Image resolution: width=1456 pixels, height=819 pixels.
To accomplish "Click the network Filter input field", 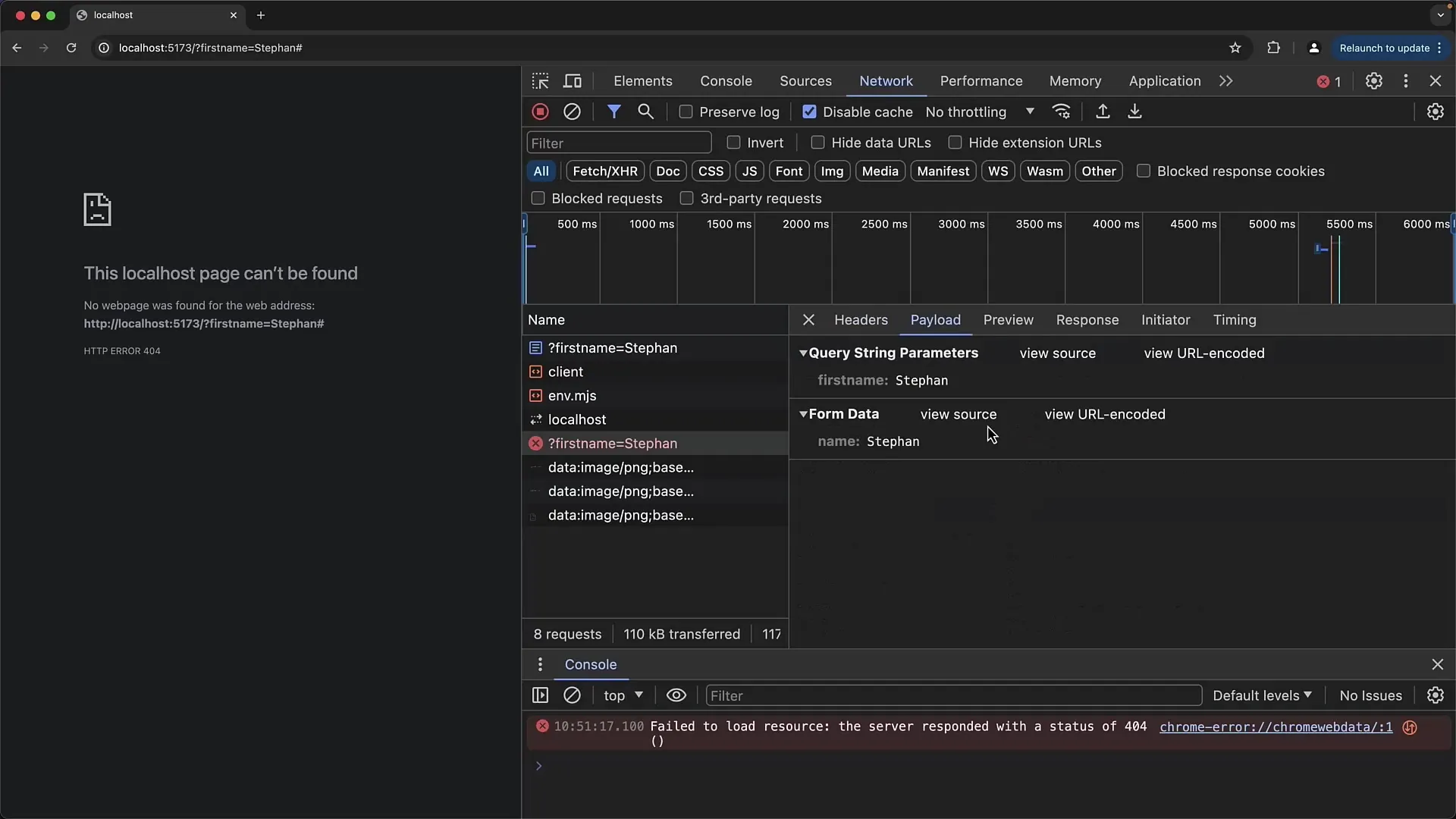I will tap(619, 143).
